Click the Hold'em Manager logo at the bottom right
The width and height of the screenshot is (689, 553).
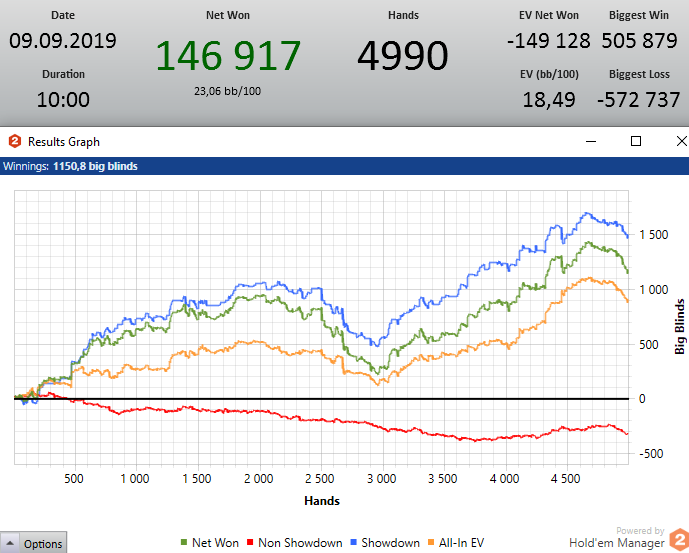tap(679, 540)
